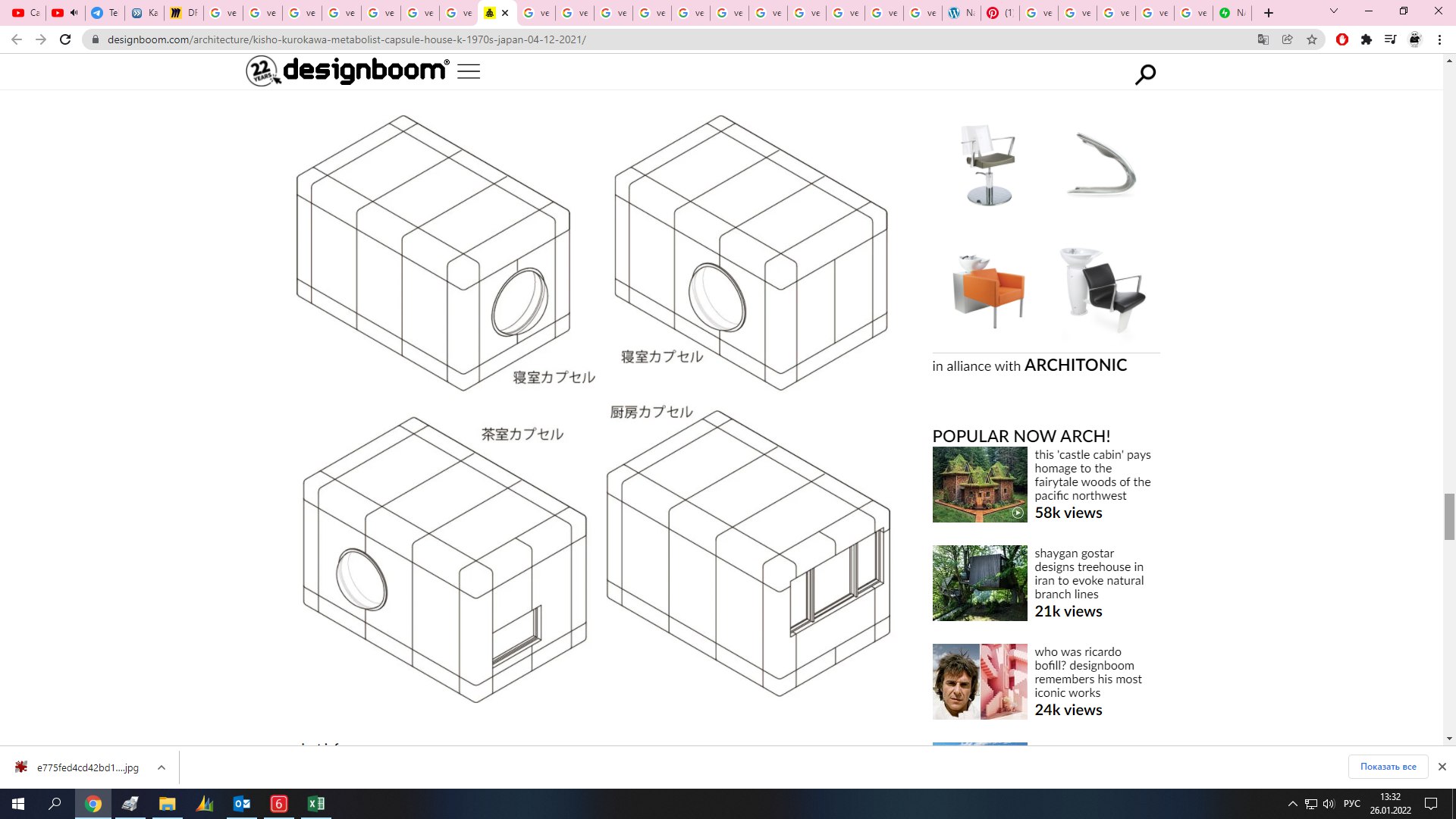Open the designboom hamburger menu
The height and width of the screenshot is (819, 1456).
pos(469,72)
